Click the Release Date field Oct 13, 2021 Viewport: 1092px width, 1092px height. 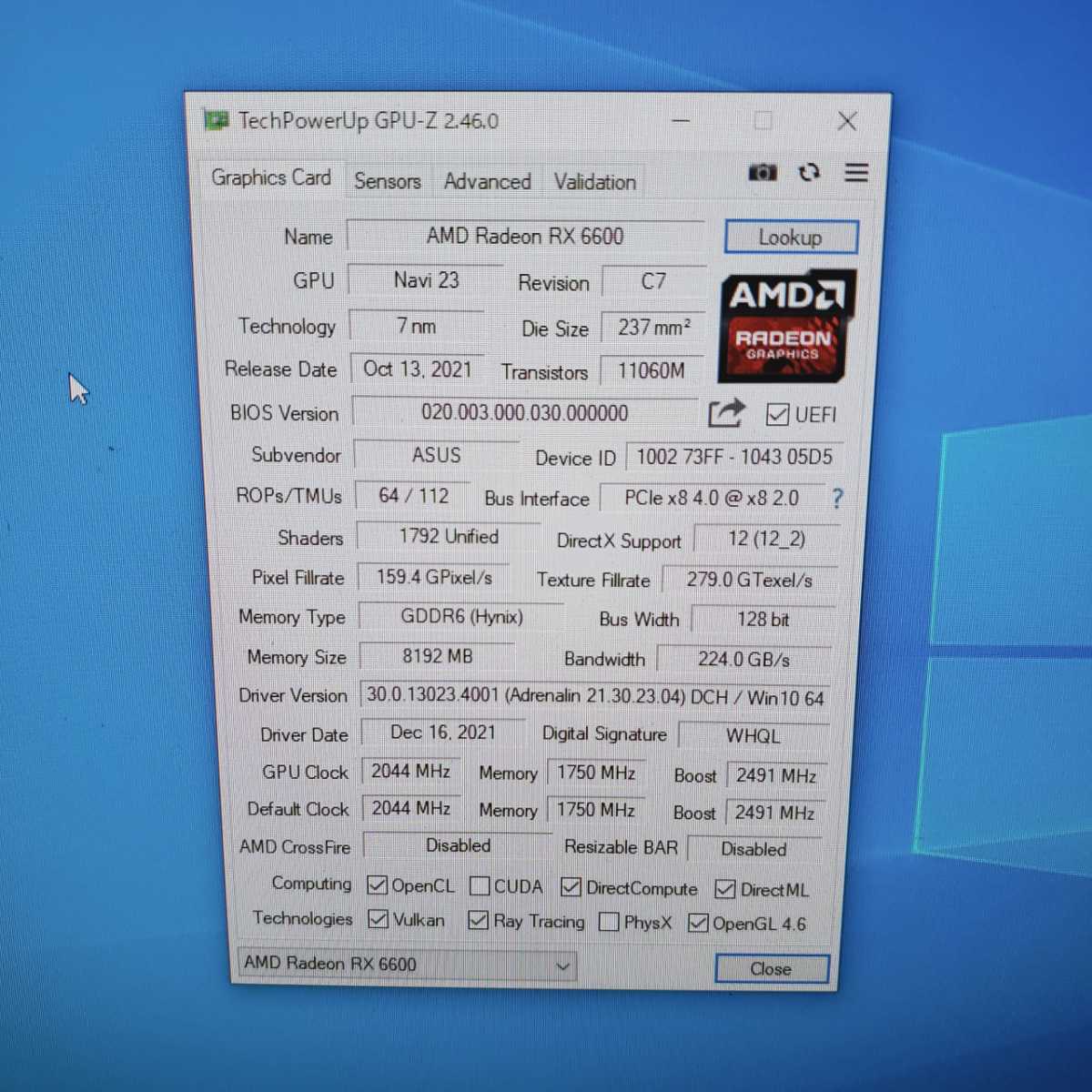click(x=418, y=369)
